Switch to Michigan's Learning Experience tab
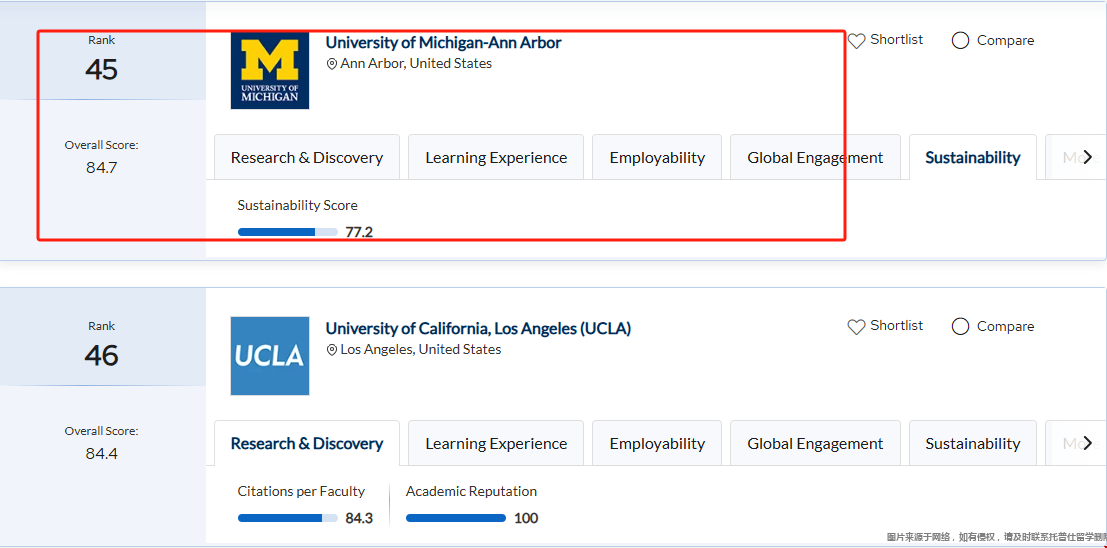 point(496,158)
